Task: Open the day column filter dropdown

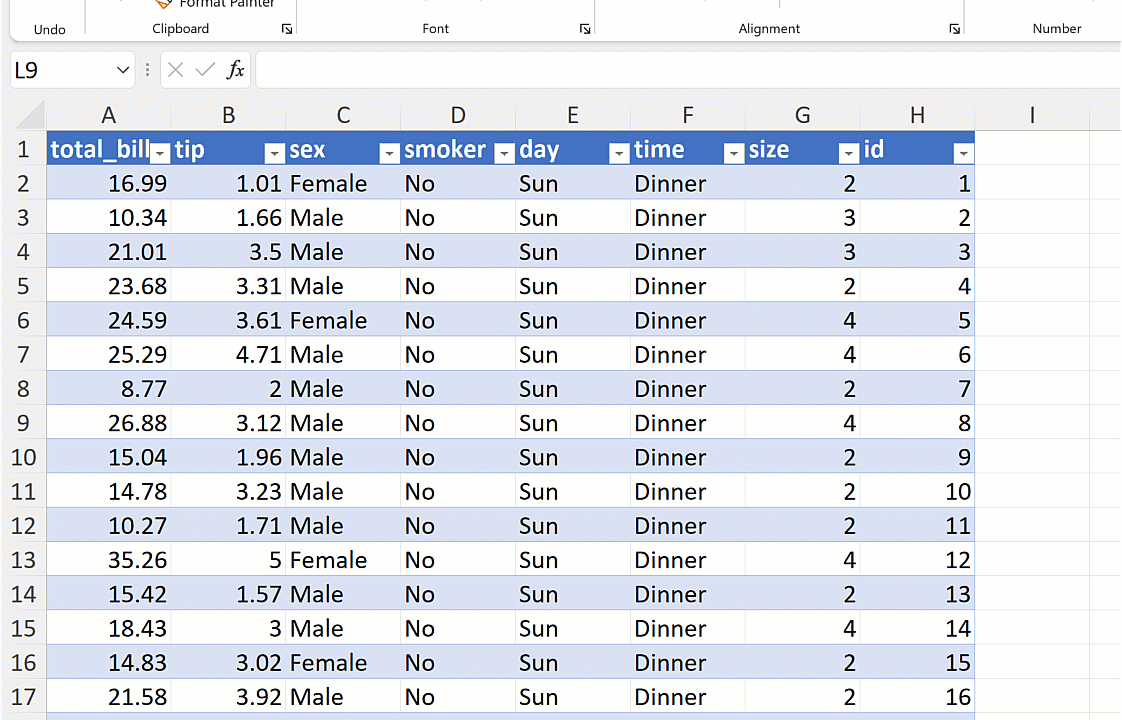Action: coord(619,152)
